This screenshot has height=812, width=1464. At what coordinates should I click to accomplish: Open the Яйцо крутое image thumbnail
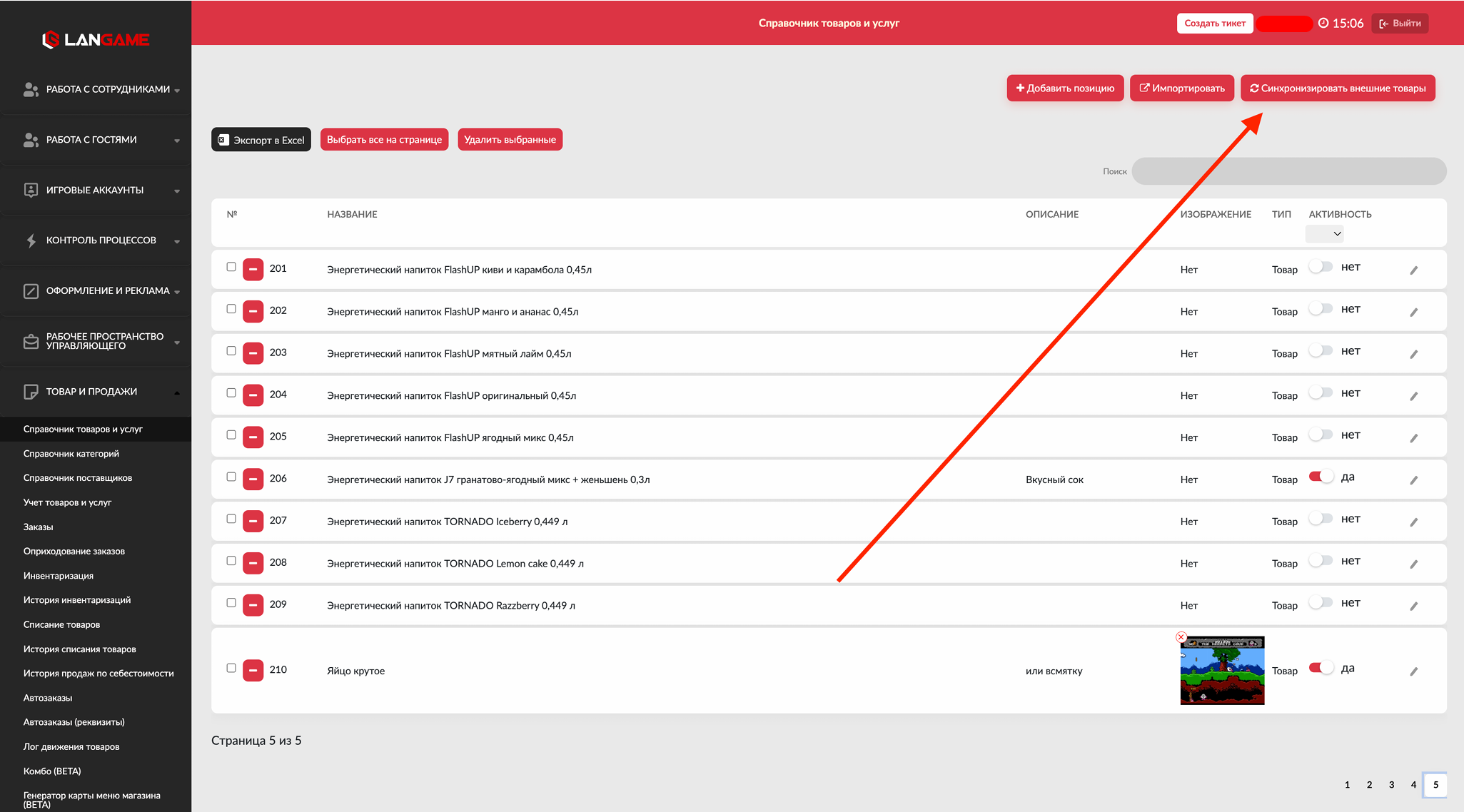coord(1222,671)
